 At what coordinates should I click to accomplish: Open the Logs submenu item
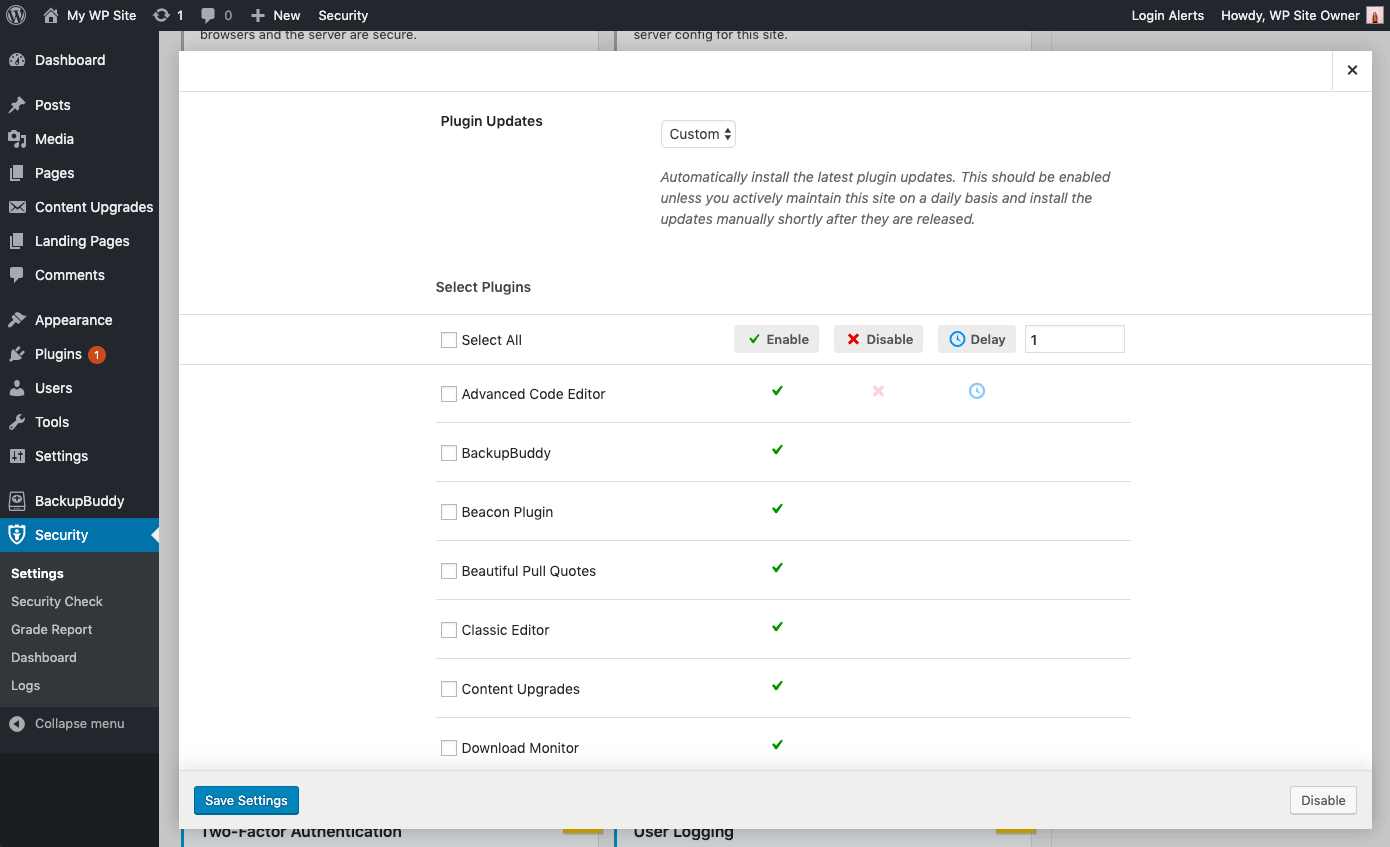[x=26, y=685]
